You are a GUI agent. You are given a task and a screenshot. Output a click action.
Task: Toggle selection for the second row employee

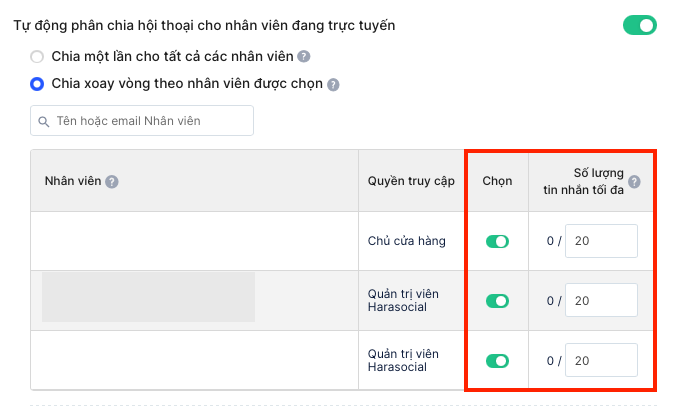(x=497, y=301)
